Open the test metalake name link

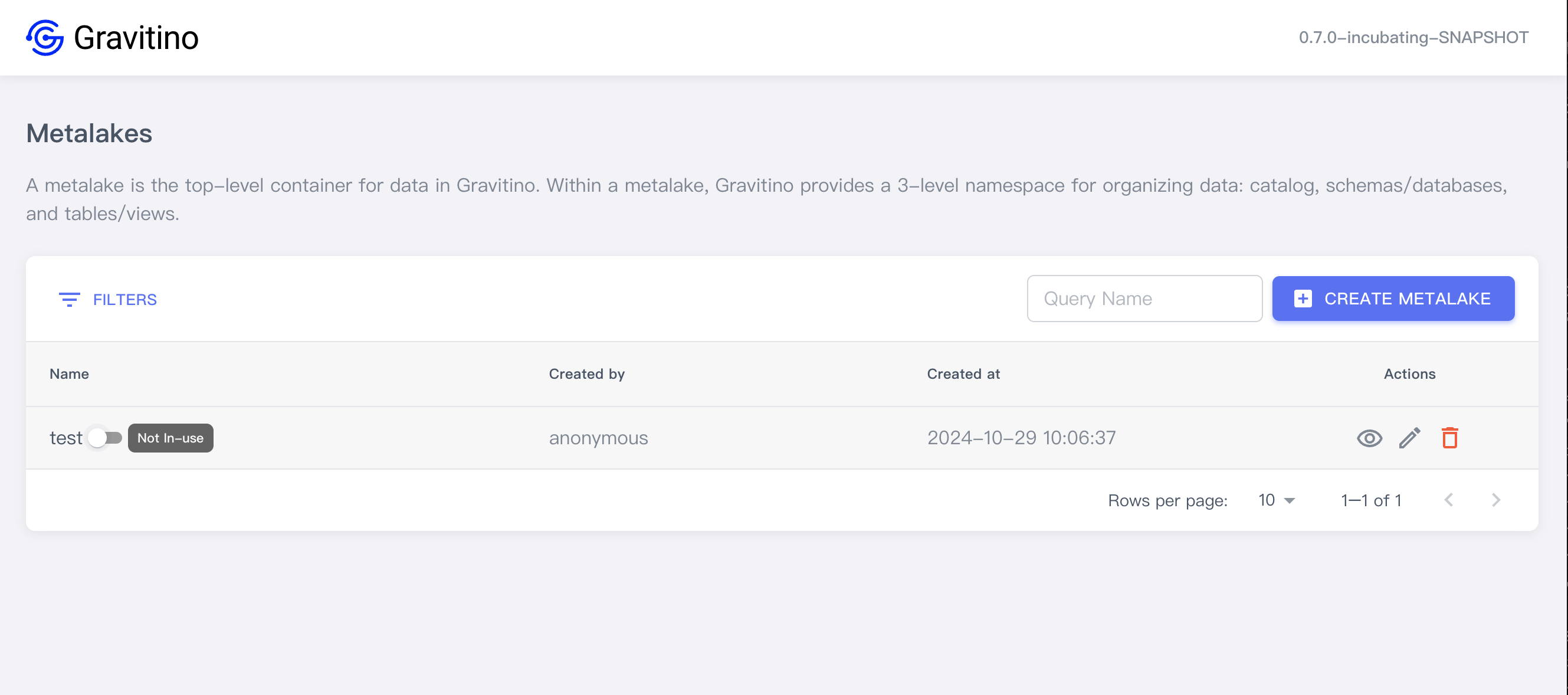65,438
